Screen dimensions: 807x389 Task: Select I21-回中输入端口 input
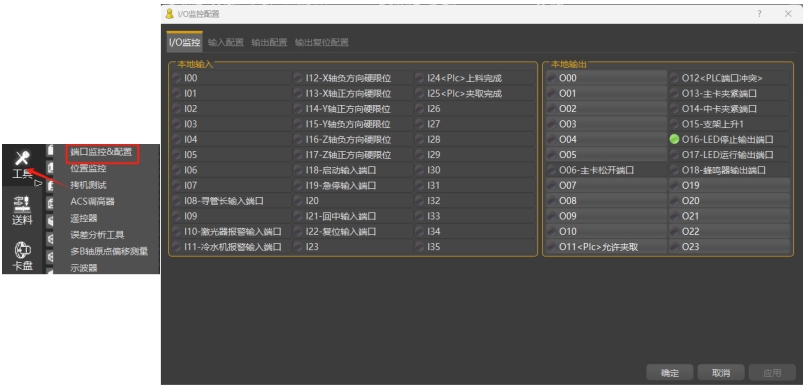tap(353, 216)
